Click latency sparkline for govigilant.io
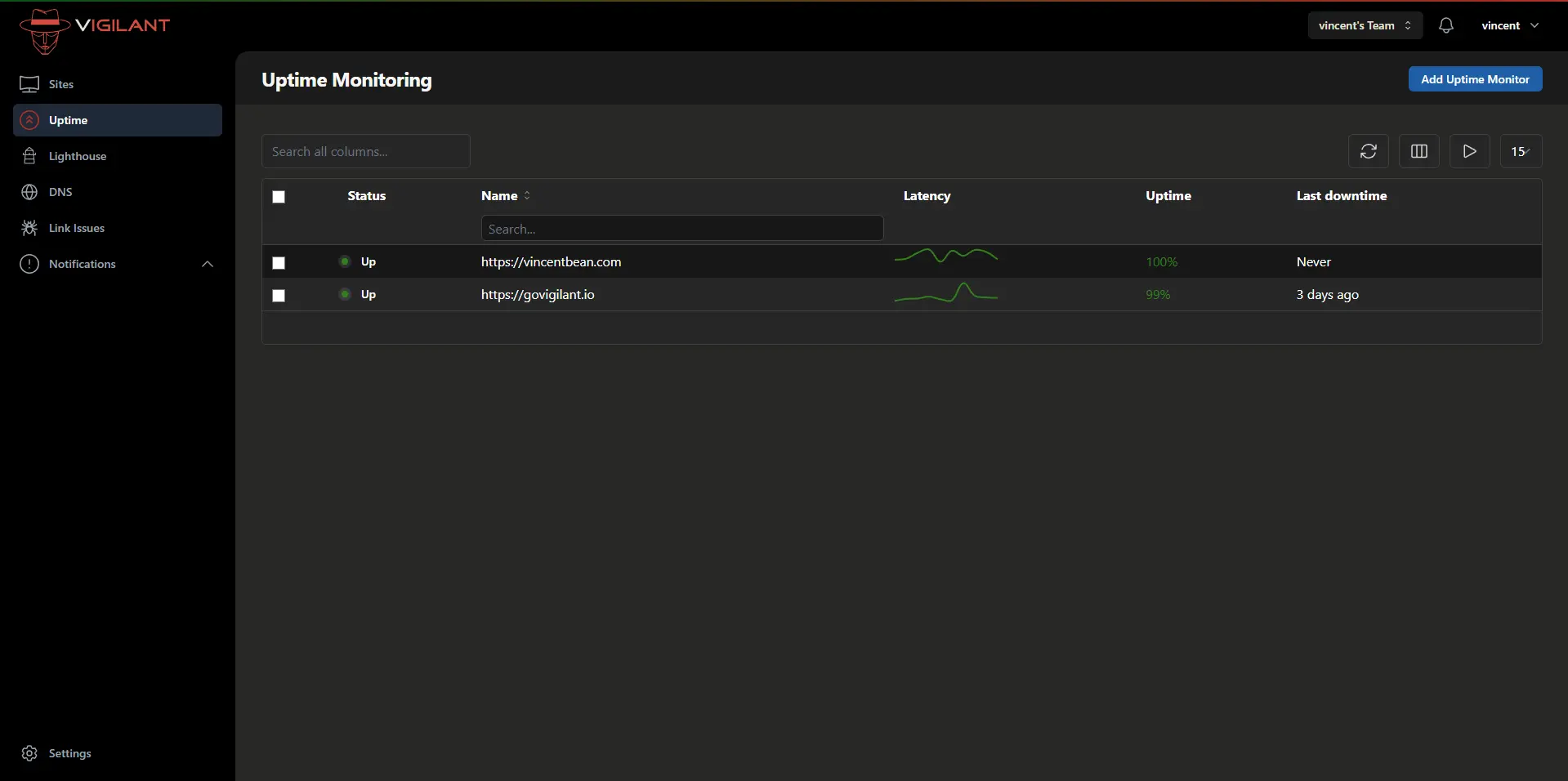Image resolution: width=1568 pixels, height=781 pixels. 946,292
